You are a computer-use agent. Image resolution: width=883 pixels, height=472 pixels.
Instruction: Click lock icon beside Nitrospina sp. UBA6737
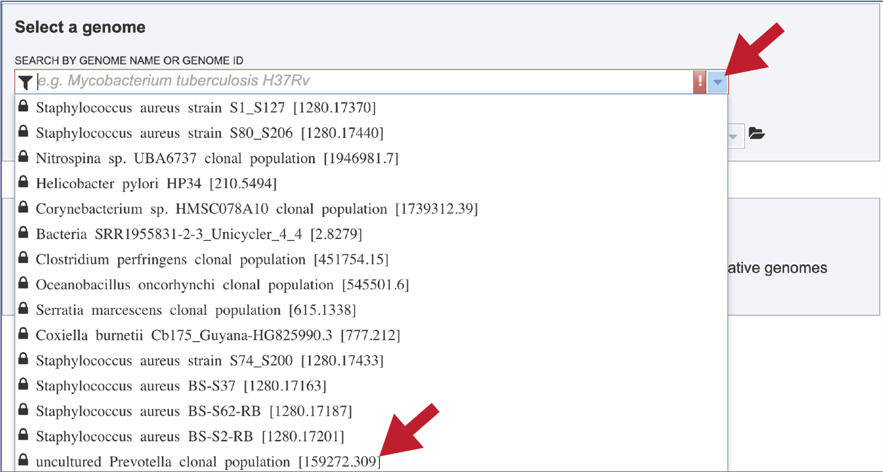click(x=23, y=158)
